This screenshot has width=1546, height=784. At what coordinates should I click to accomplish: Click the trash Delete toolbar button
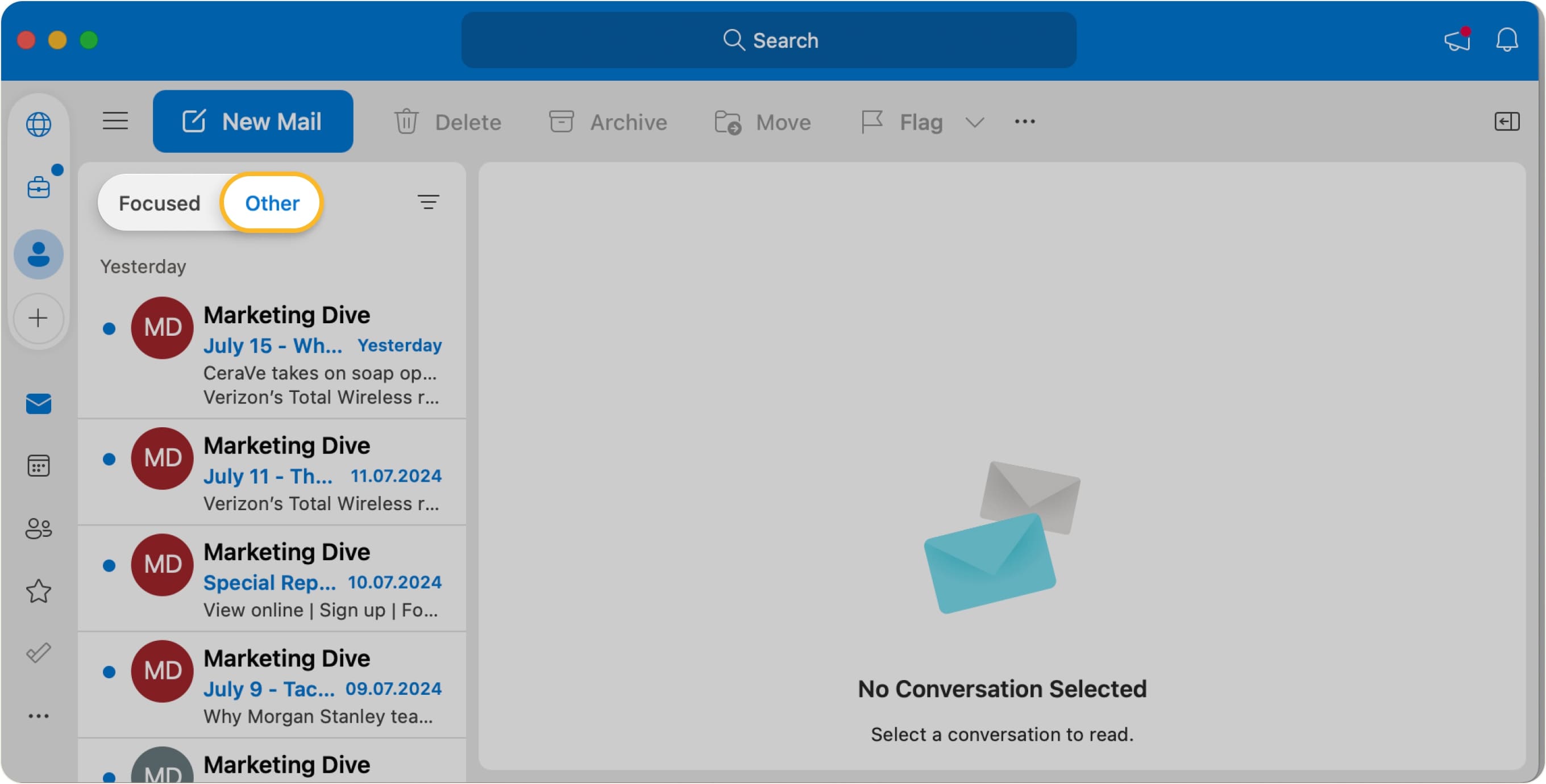pyautogui.click(x=448, y=122)
